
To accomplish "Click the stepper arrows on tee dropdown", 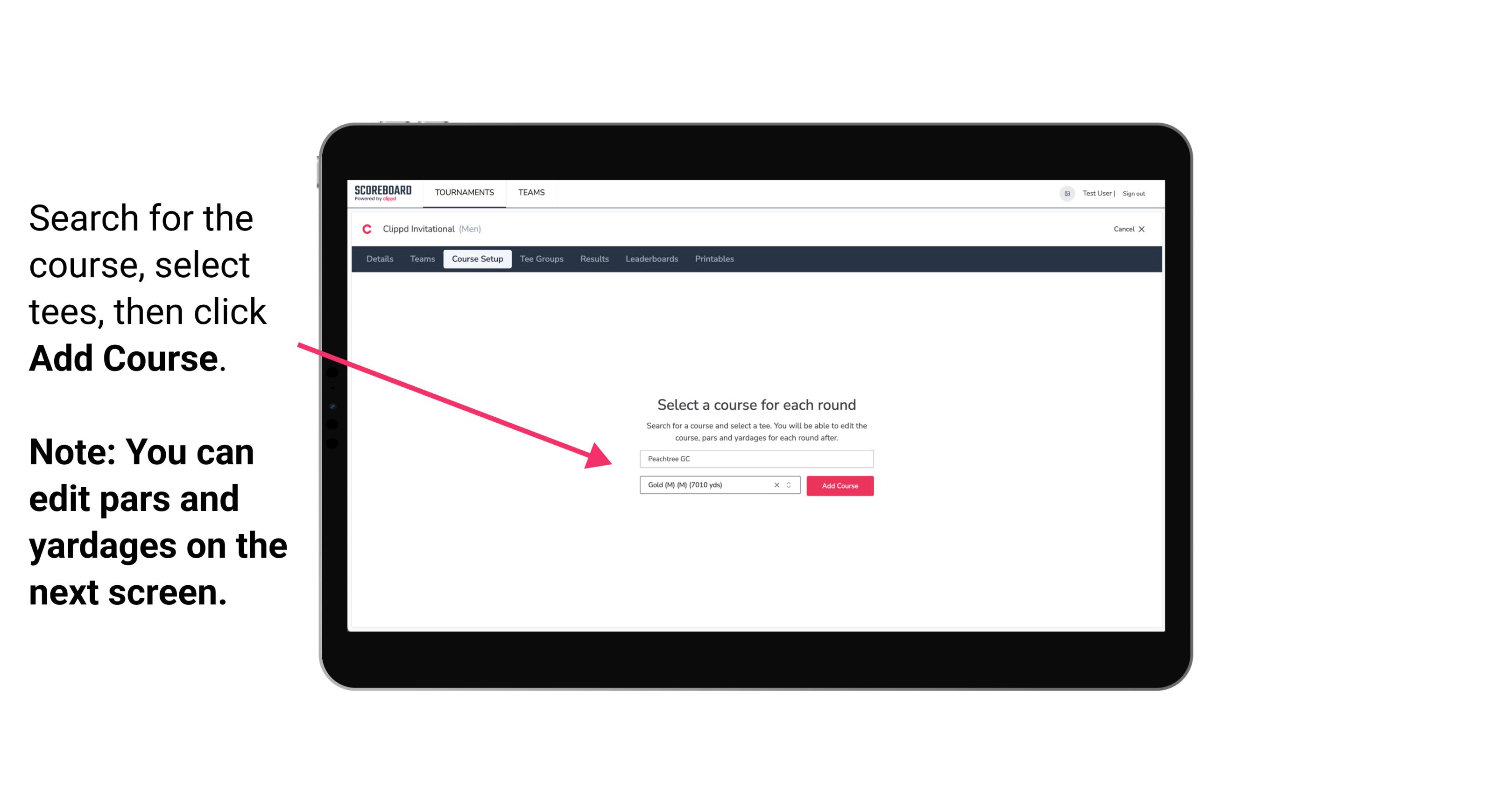I will coord(791,485).
